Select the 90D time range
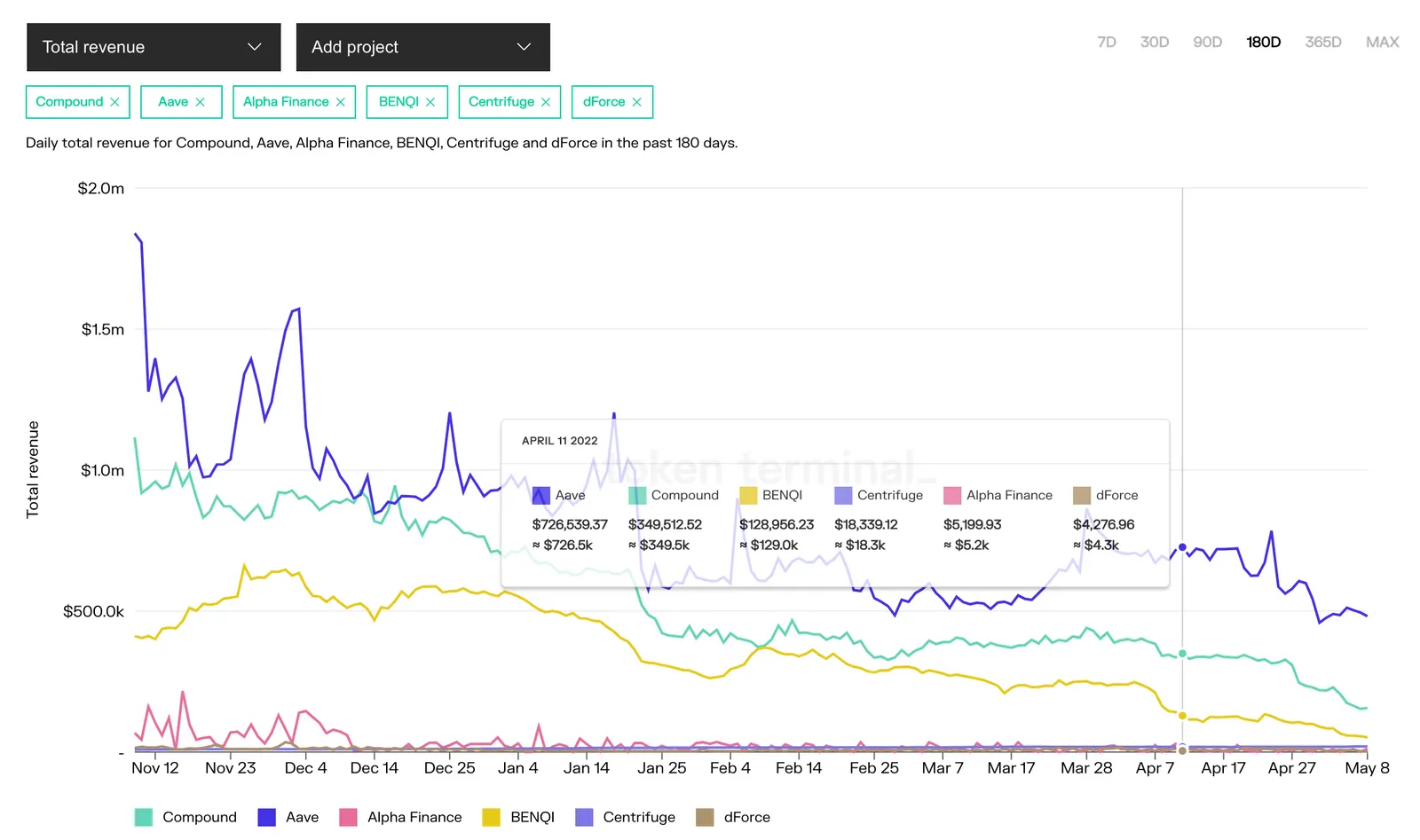This screenshot has width=1420, height=840. click(x=1208, y=42)
